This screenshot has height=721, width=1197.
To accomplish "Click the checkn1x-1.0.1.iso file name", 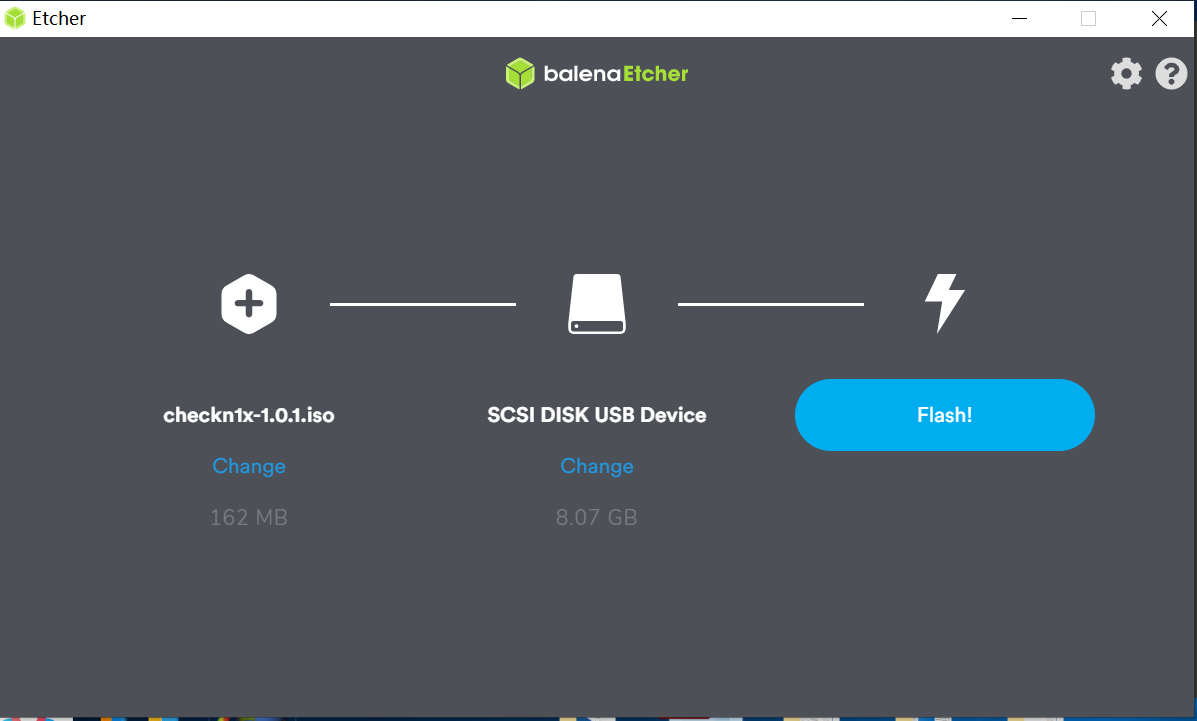I will pyautogui.click(x=249, y=415).
